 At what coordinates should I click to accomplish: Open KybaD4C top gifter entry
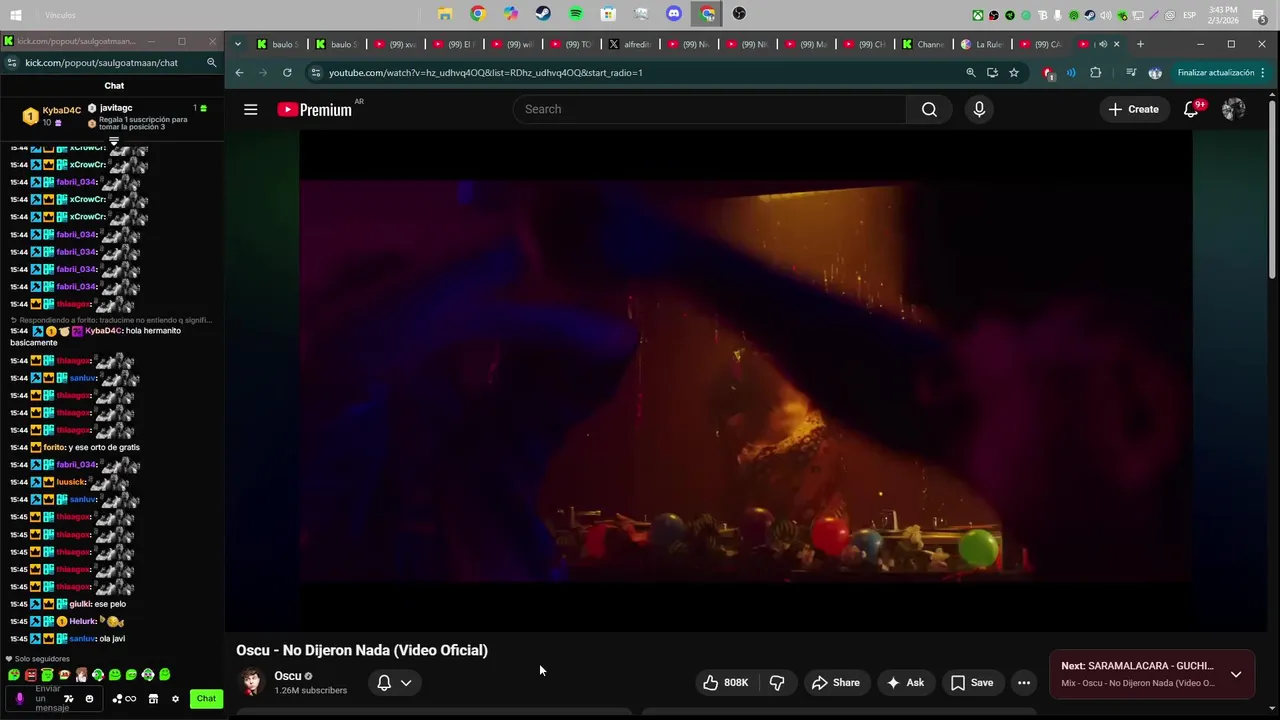pos(52,116)
